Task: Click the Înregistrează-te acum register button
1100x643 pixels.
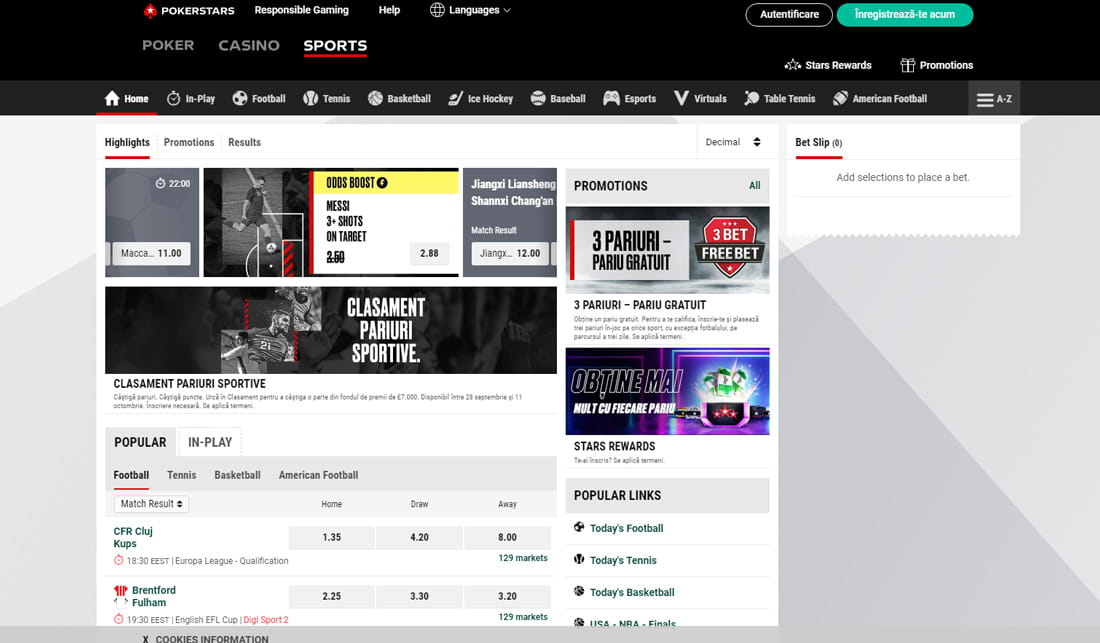Action: [905, 15]
